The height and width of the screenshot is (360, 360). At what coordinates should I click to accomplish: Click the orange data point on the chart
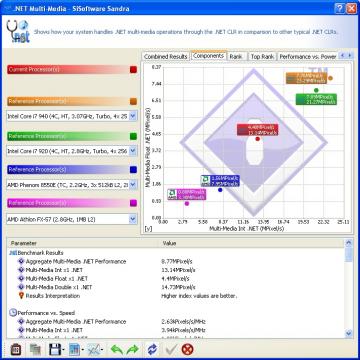pos(330,78)
